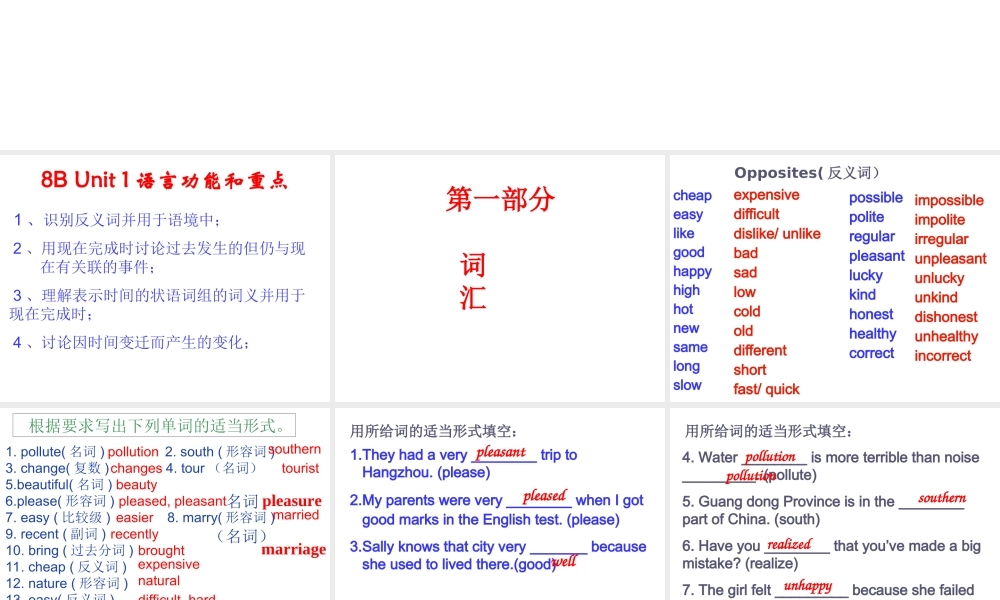
Task: Click the red word 'irregular'
Action: [941, 239]
